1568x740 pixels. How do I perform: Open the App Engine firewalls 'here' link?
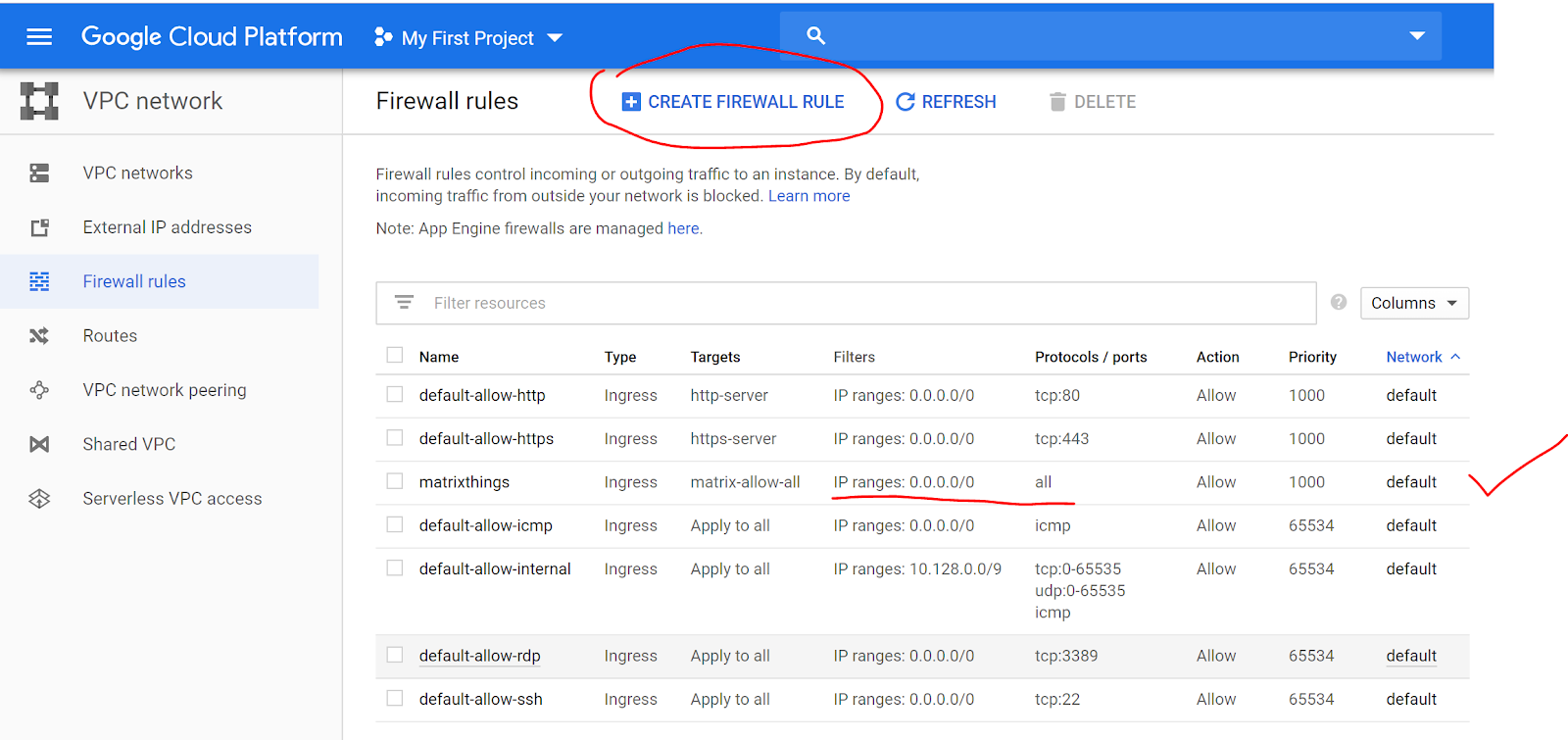pyautogui.click(x=683, y=228)
